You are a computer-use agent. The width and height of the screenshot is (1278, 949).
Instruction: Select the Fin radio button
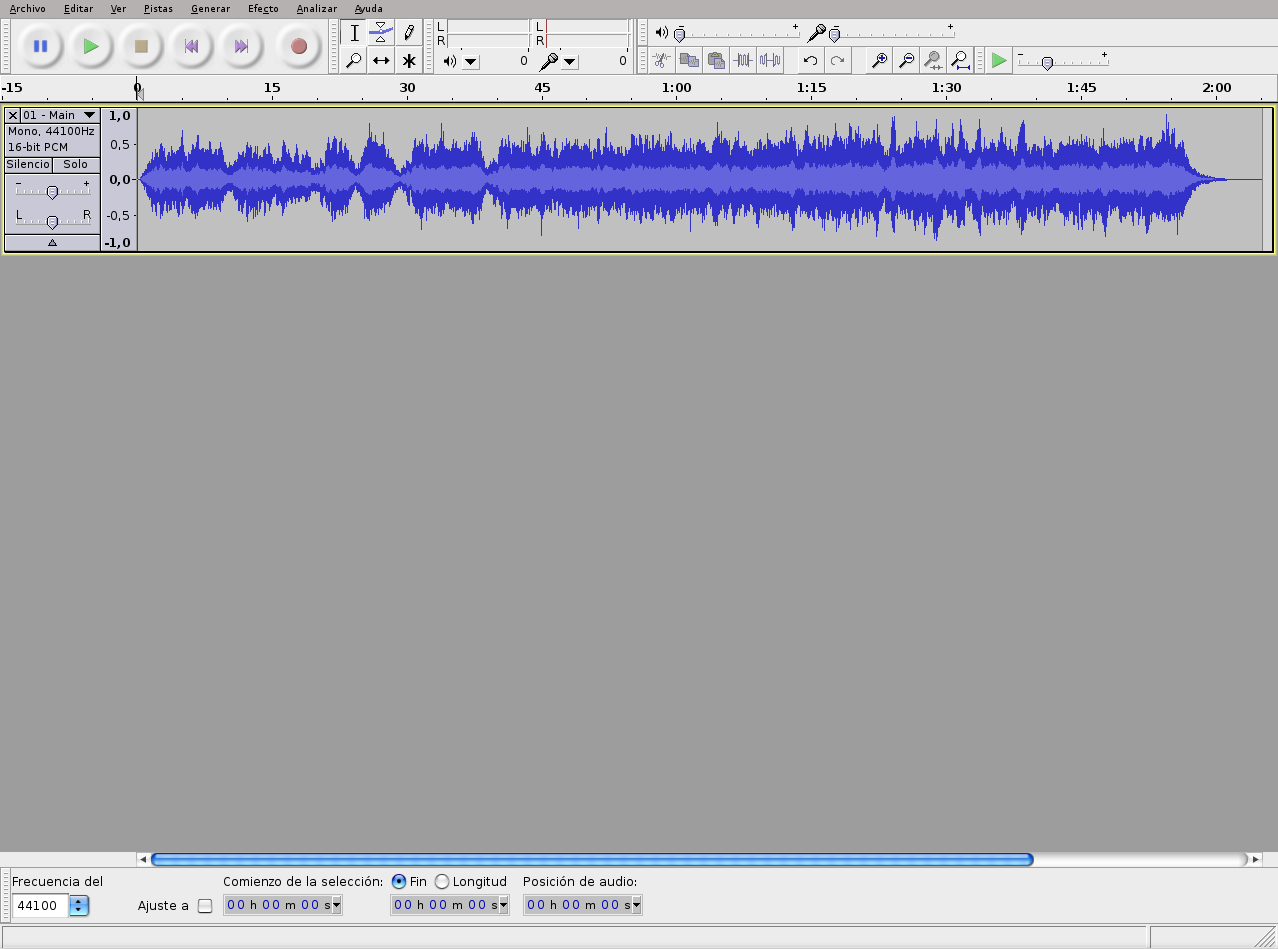pyautogui.click(x=399, y=882)
